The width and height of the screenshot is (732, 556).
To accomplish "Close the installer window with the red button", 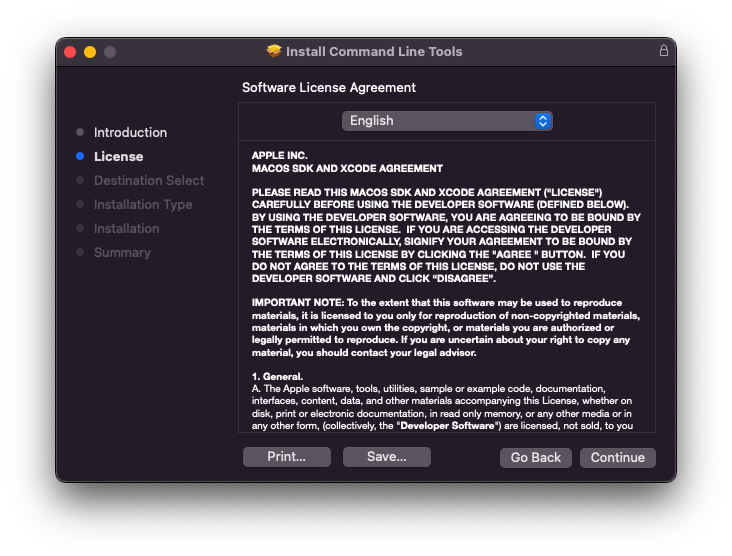I will coord(70,52).
